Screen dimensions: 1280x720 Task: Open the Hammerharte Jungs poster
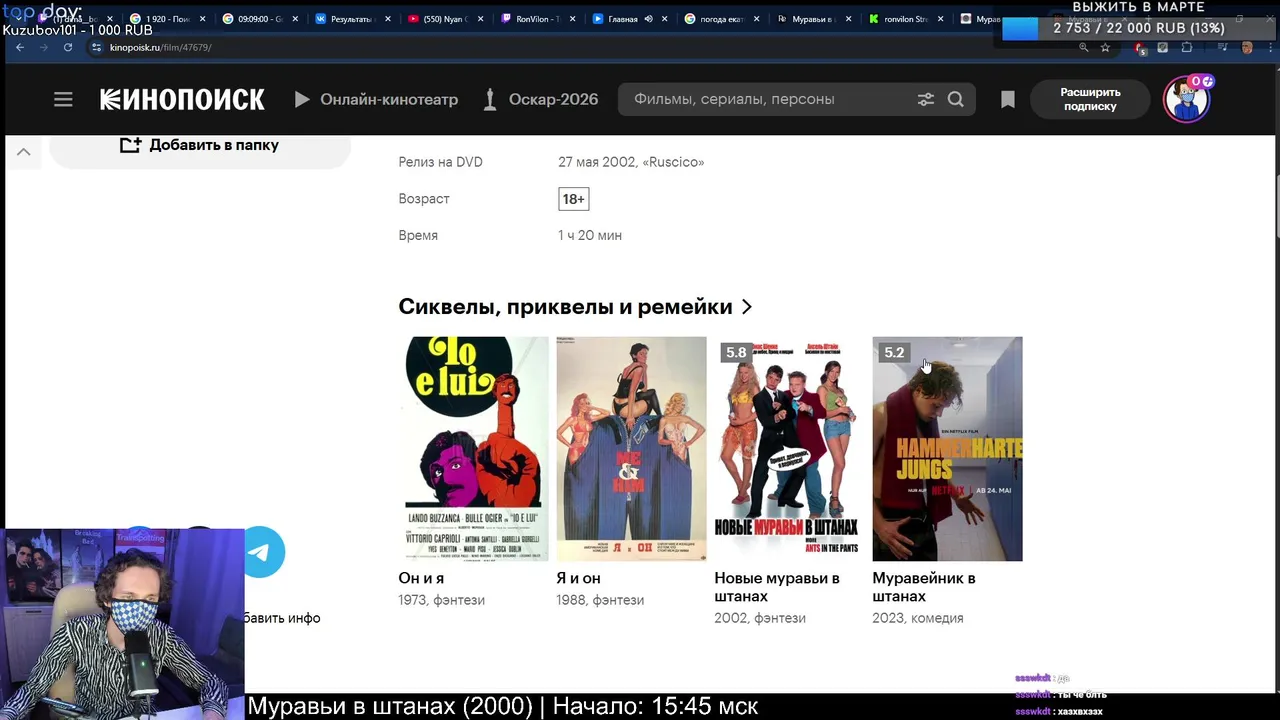click(x=947, y=448)
